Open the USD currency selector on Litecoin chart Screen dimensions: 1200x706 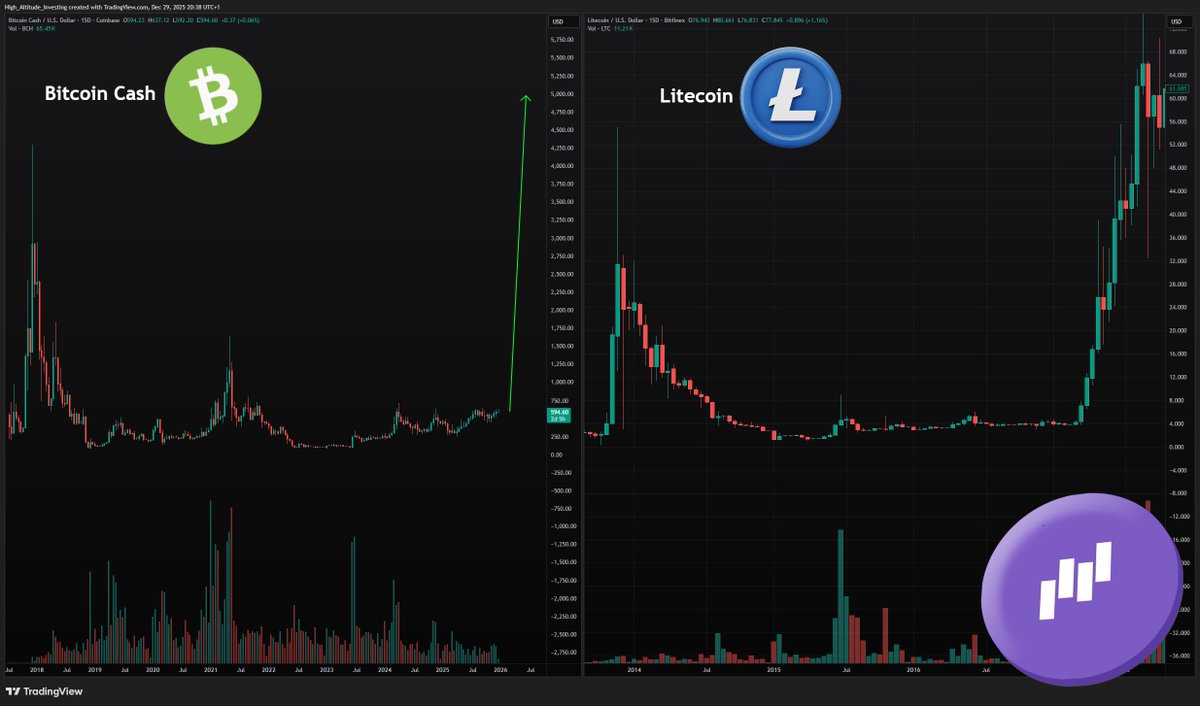1181,21
